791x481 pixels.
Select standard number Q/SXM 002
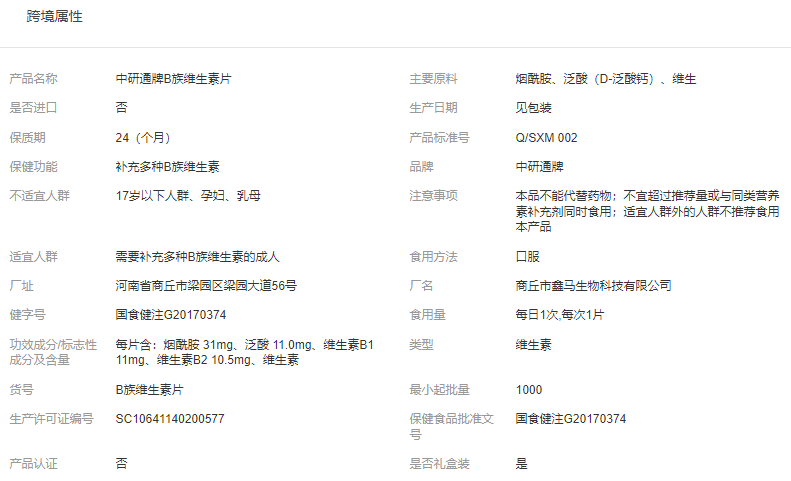[x=546, y=138]
